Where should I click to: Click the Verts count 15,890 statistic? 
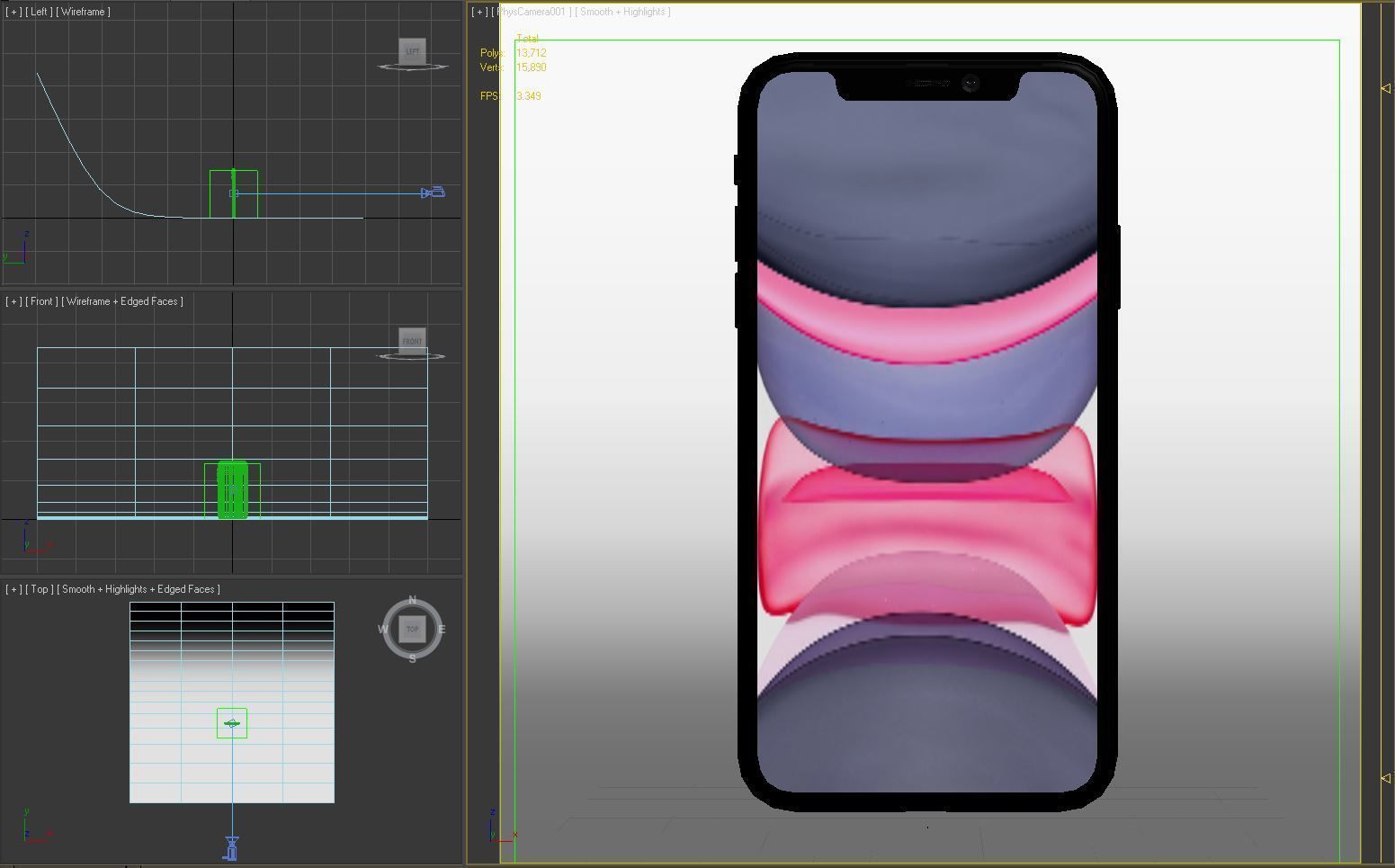[531, 67]
